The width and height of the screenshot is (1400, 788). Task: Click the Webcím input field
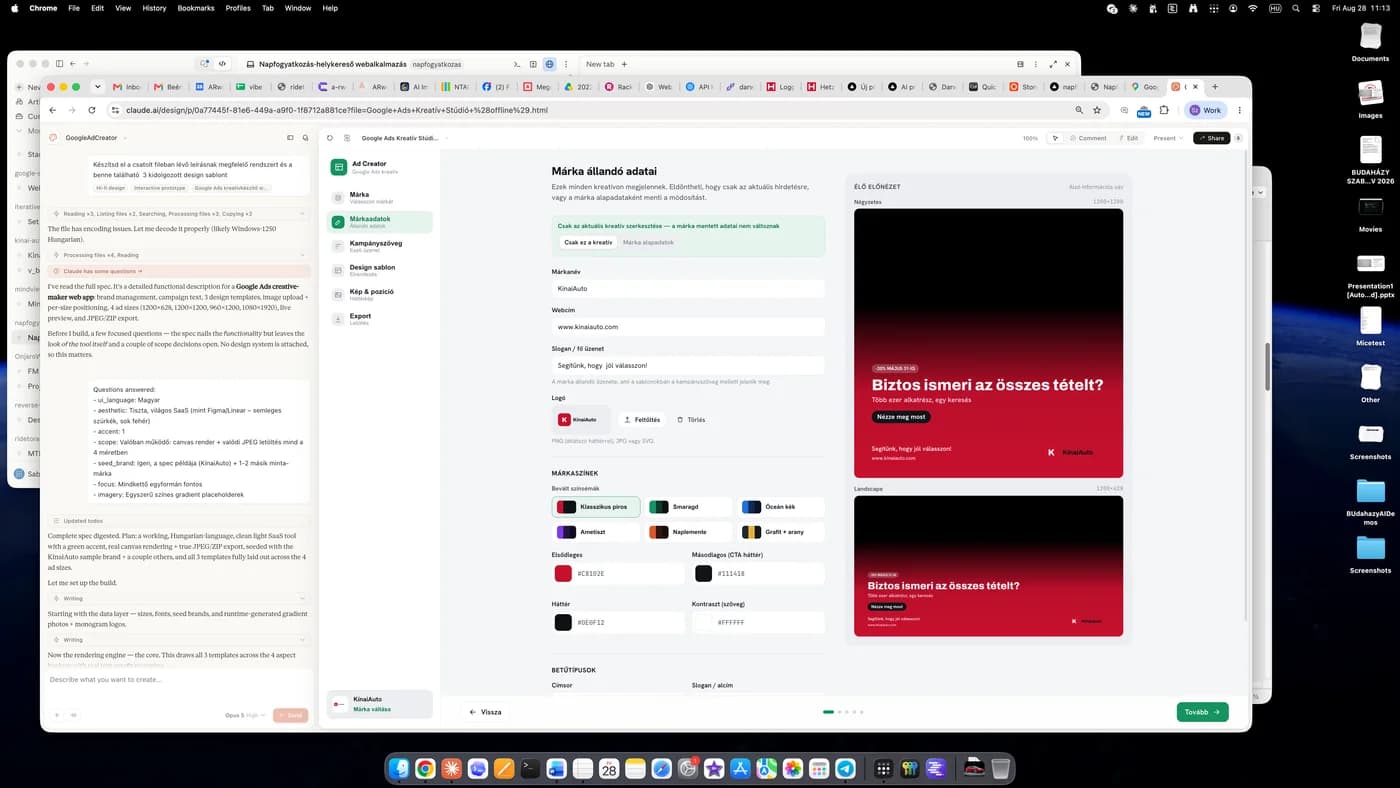coord(688,327)
